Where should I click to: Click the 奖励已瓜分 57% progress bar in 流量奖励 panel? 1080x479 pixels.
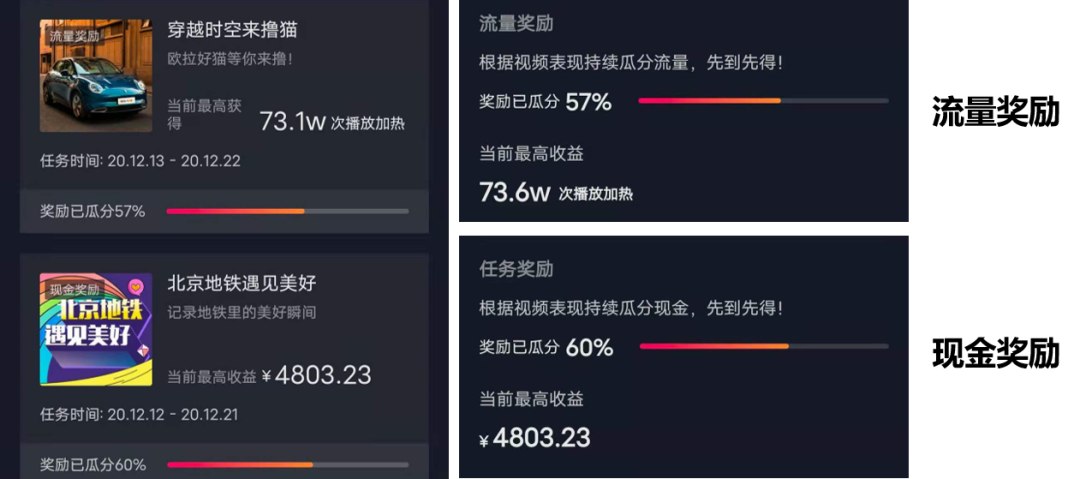pyautogui.click(x=763, y=101)
